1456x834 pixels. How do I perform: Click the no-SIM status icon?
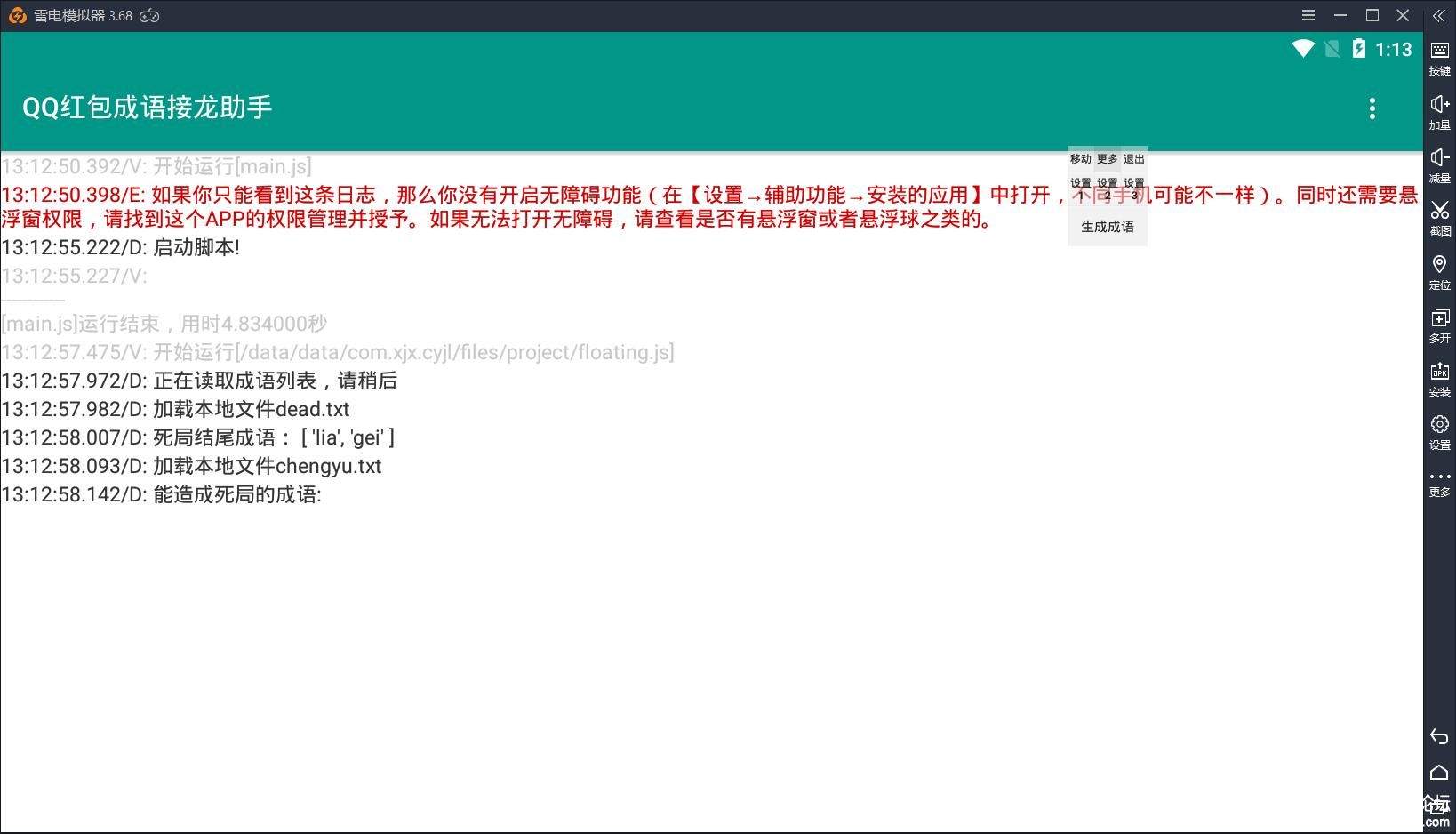point(1332,49)
